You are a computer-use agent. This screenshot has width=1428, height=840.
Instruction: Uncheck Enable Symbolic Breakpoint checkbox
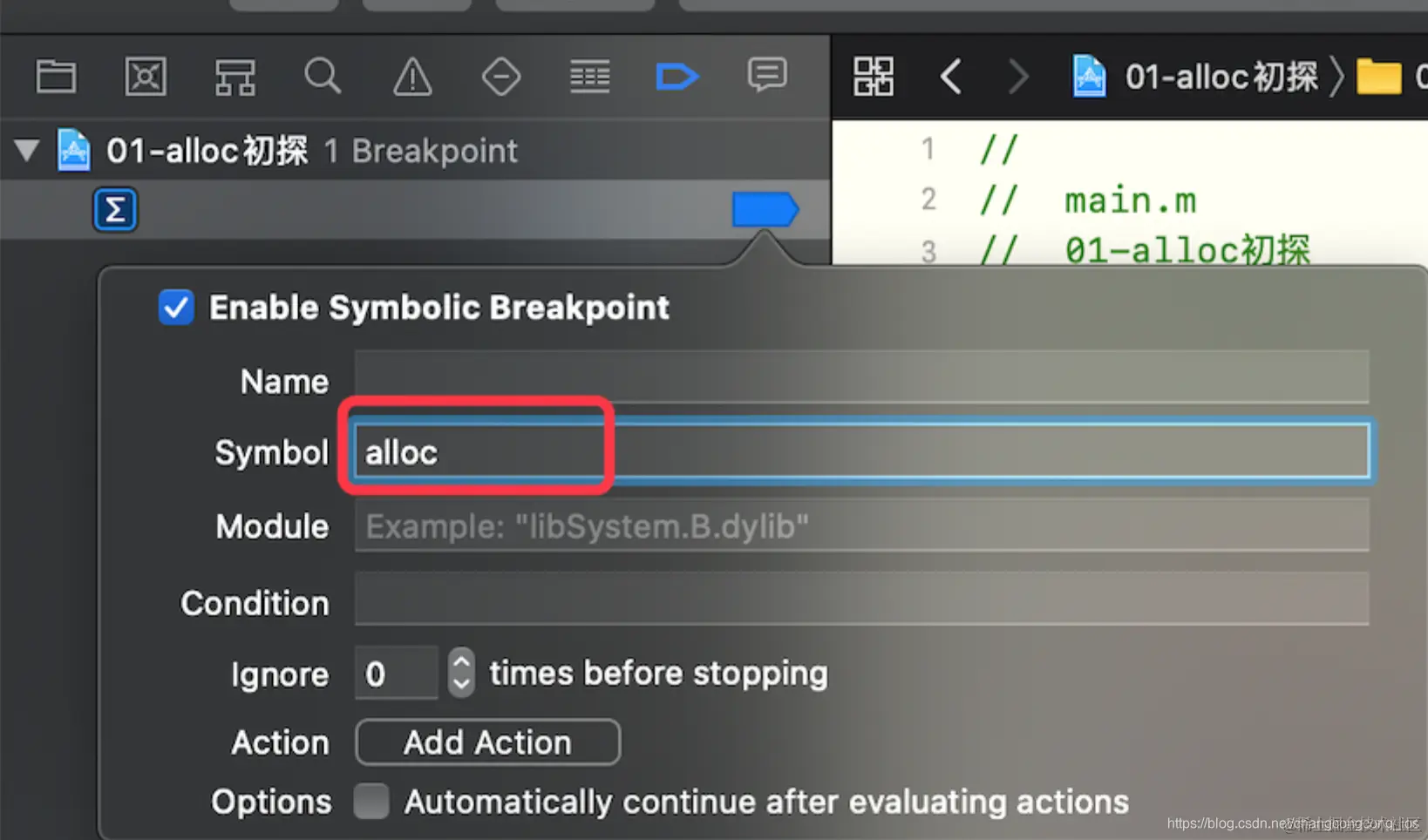[176, 308]
